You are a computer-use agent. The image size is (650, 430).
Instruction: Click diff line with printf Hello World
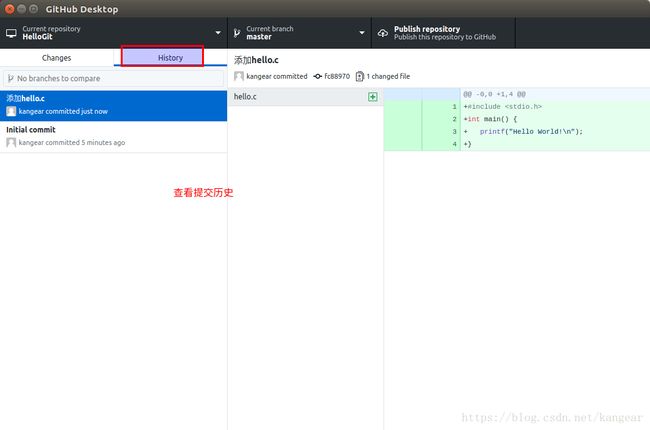point(523,131)
